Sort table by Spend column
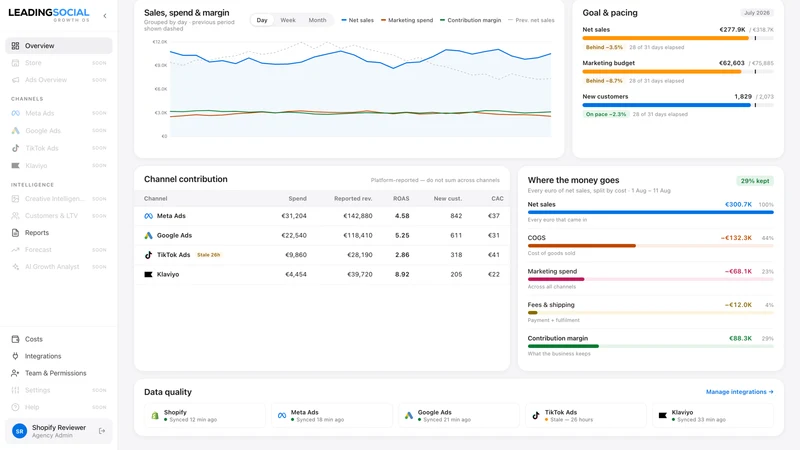Image resolution: width=800 pixels, height=450 pixels. [x=297, y=198]
